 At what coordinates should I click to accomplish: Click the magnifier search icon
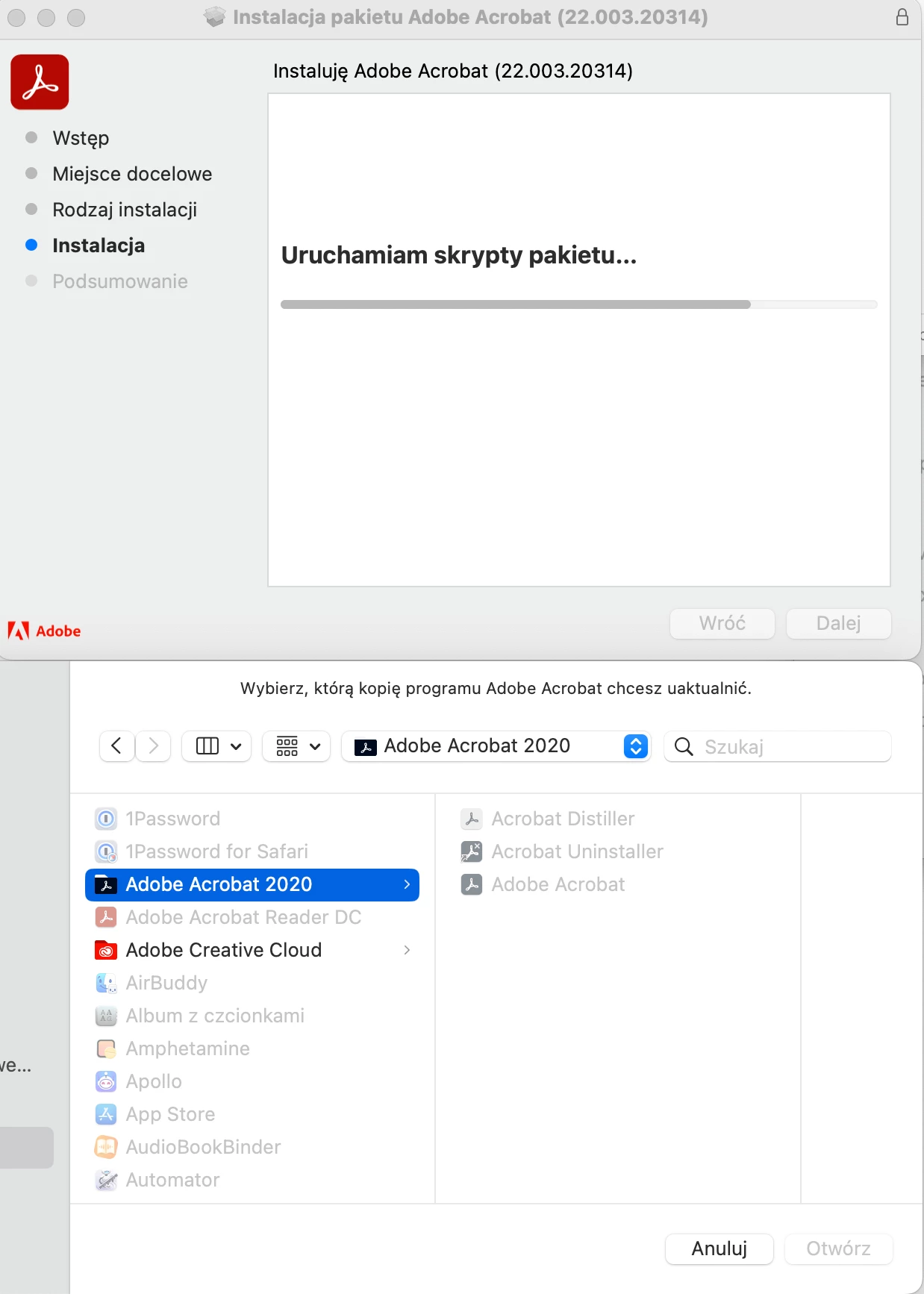(x=684, y=746)
